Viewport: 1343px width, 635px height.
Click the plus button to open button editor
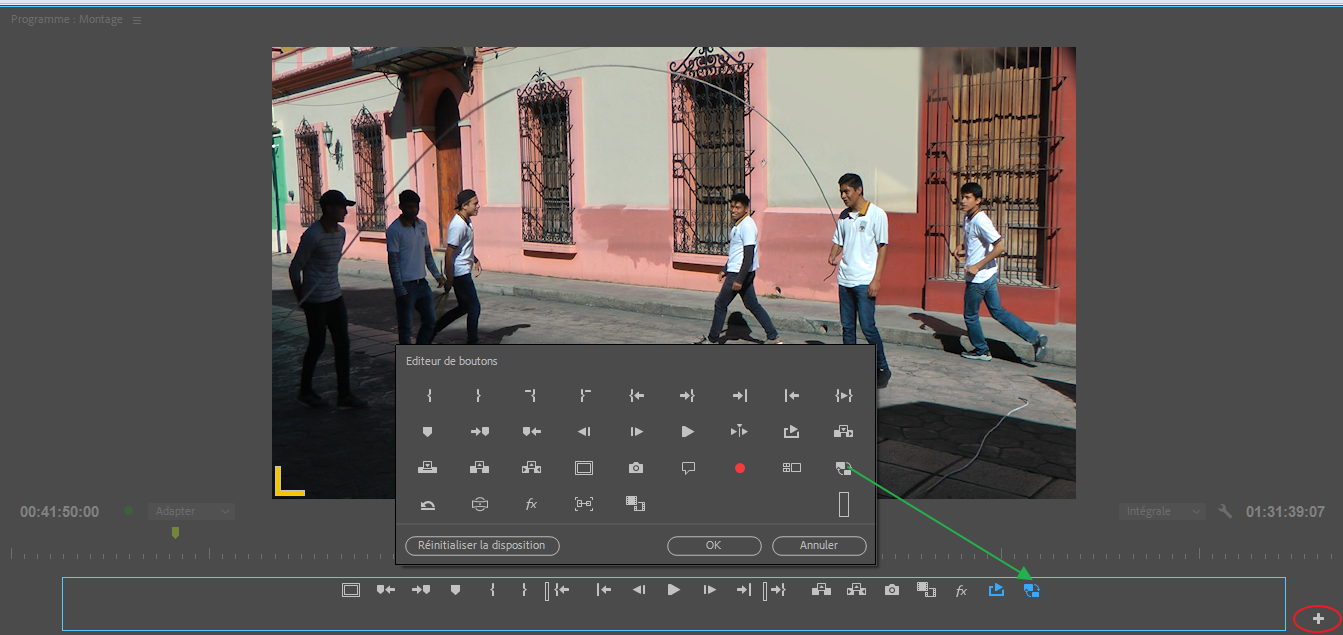(x=1317, y=619)
